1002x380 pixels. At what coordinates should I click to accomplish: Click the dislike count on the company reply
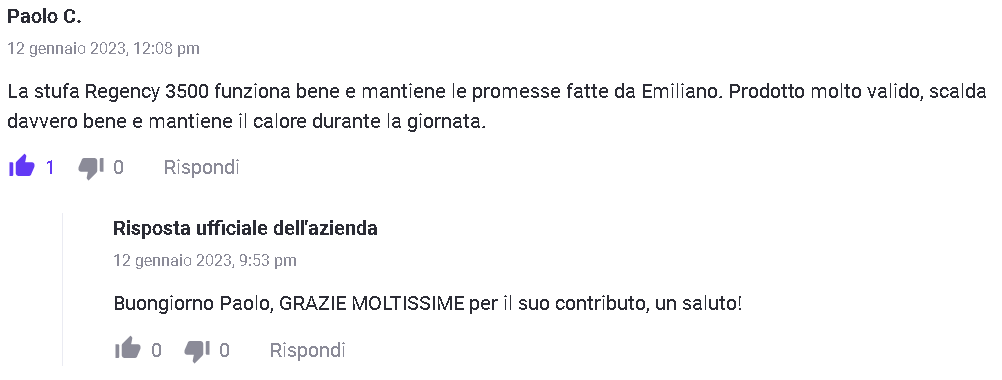[224, 351]
